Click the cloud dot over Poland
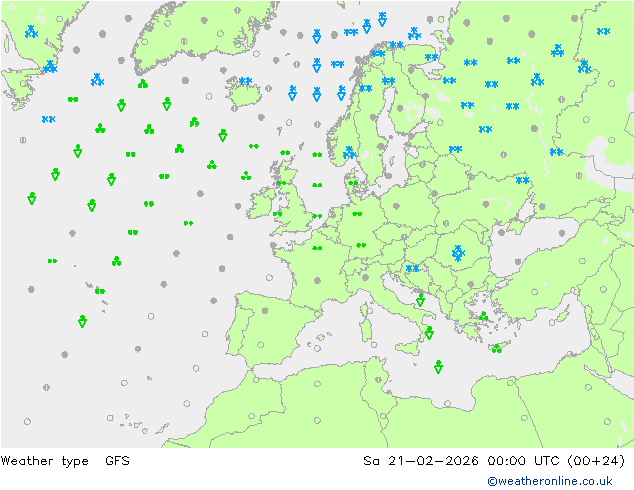Screen dimensions: 634x490 (x=396, y=206)
